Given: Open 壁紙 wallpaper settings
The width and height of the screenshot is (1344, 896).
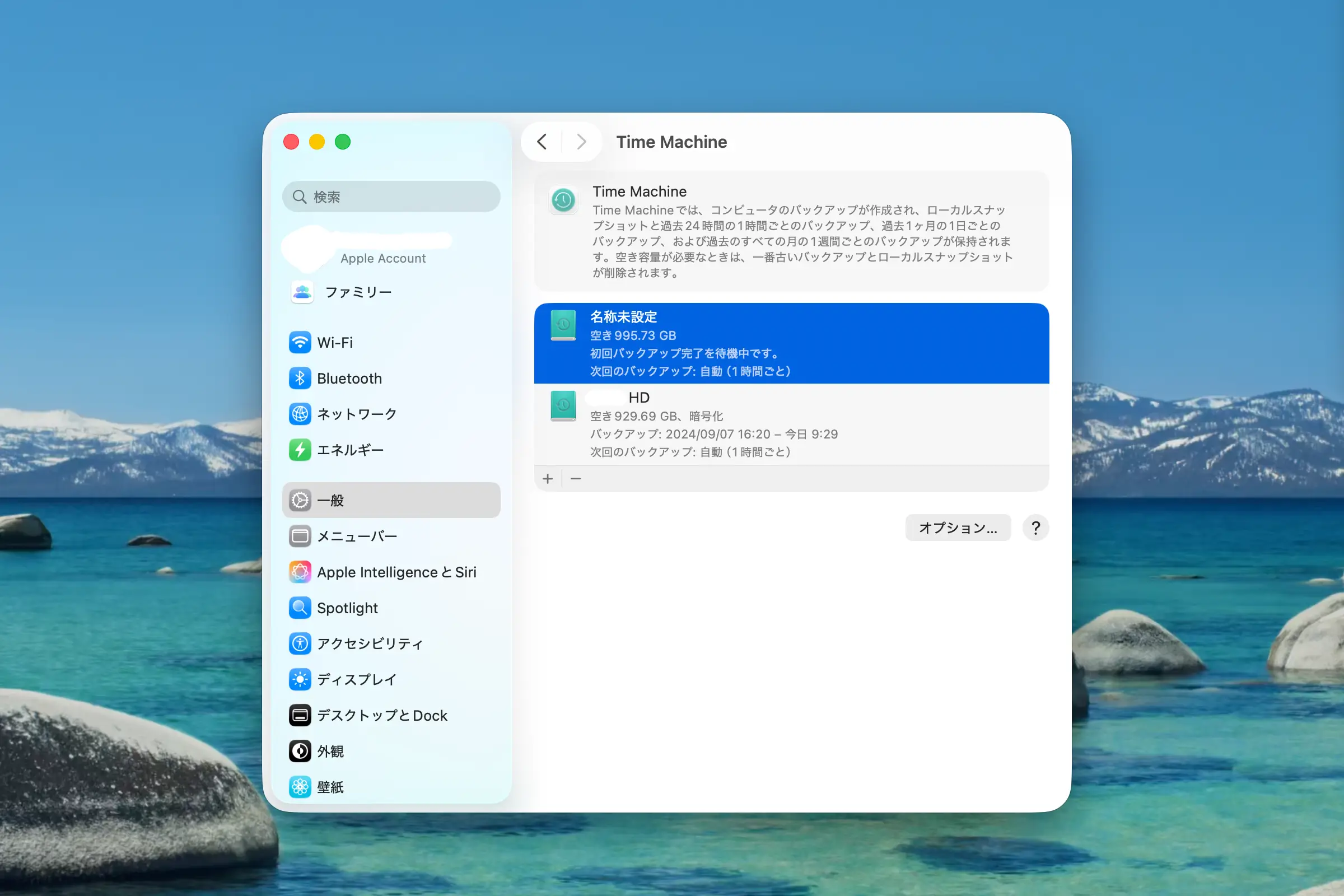Looking at the screenshot, I should coord(330,787).
